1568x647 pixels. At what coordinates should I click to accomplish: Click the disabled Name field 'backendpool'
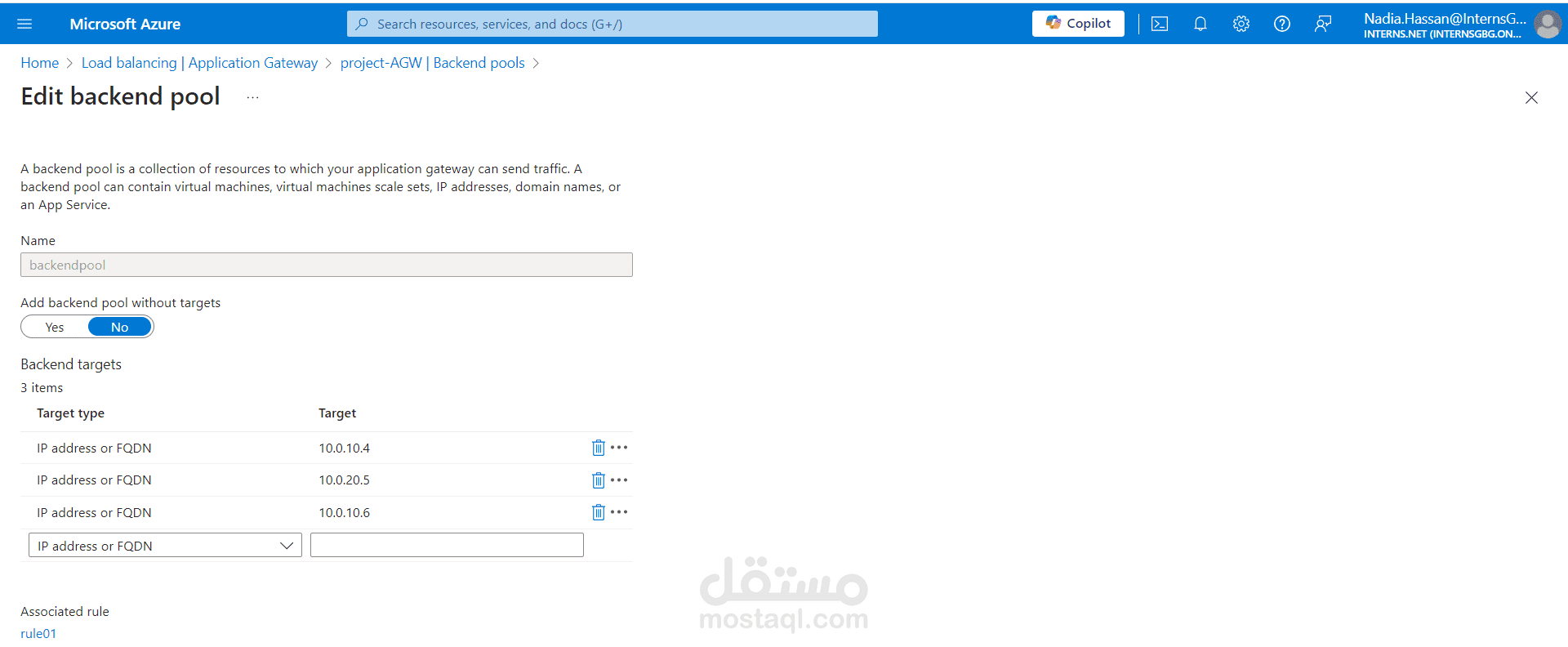327,265
